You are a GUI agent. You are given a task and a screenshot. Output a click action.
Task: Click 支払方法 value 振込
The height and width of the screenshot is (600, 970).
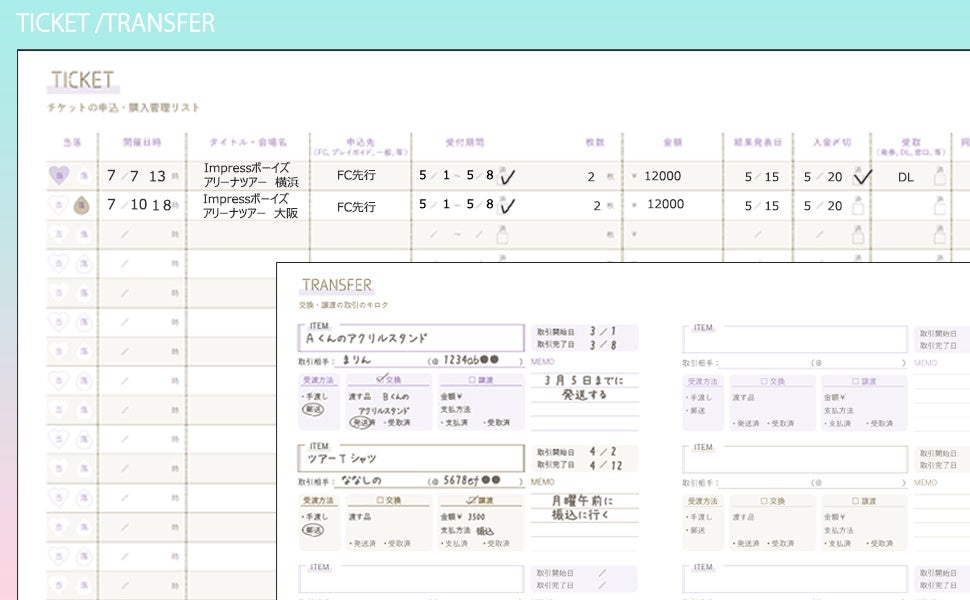[x=485, y=531]
